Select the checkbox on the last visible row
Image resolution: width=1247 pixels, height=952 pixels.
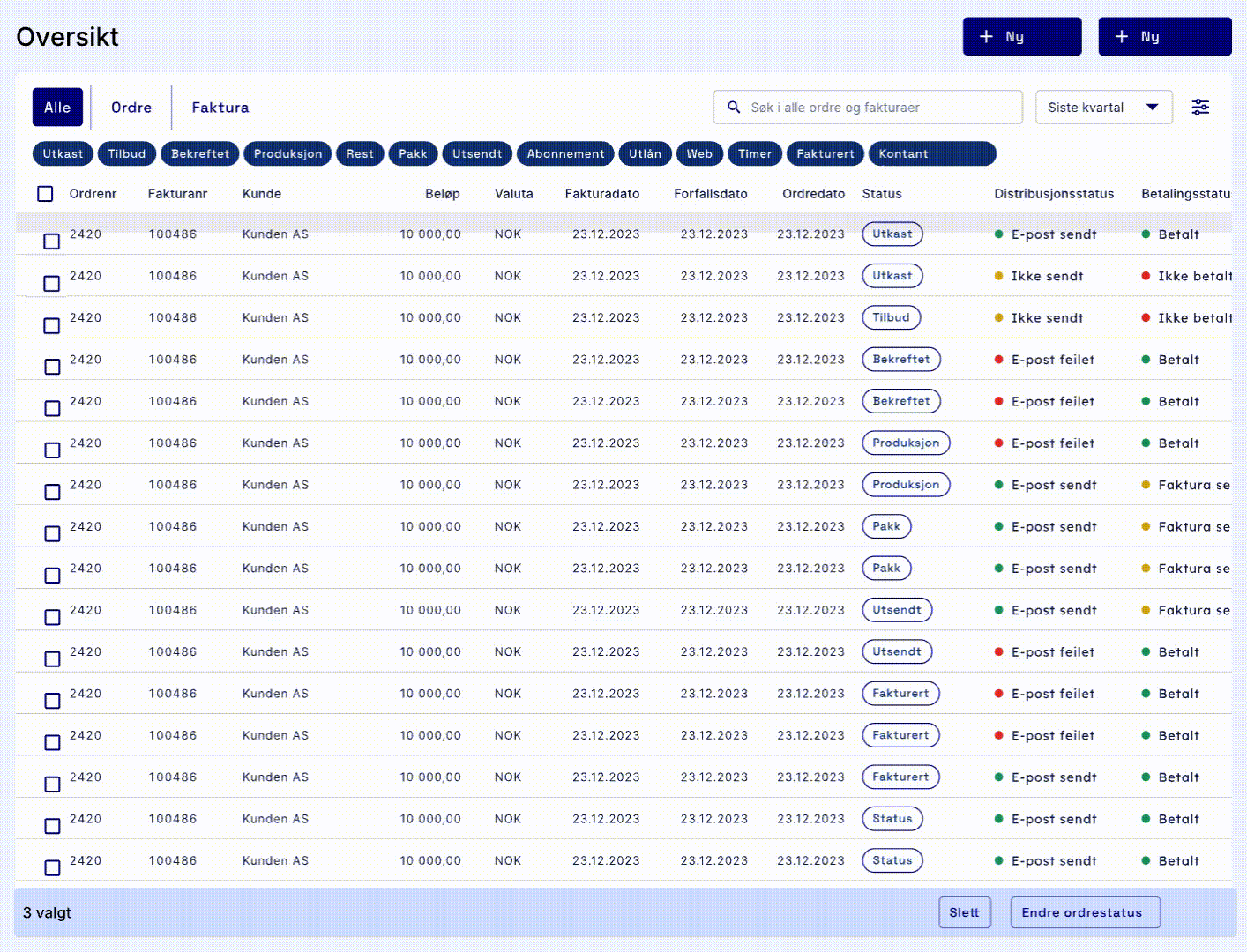tap(52, 867)
